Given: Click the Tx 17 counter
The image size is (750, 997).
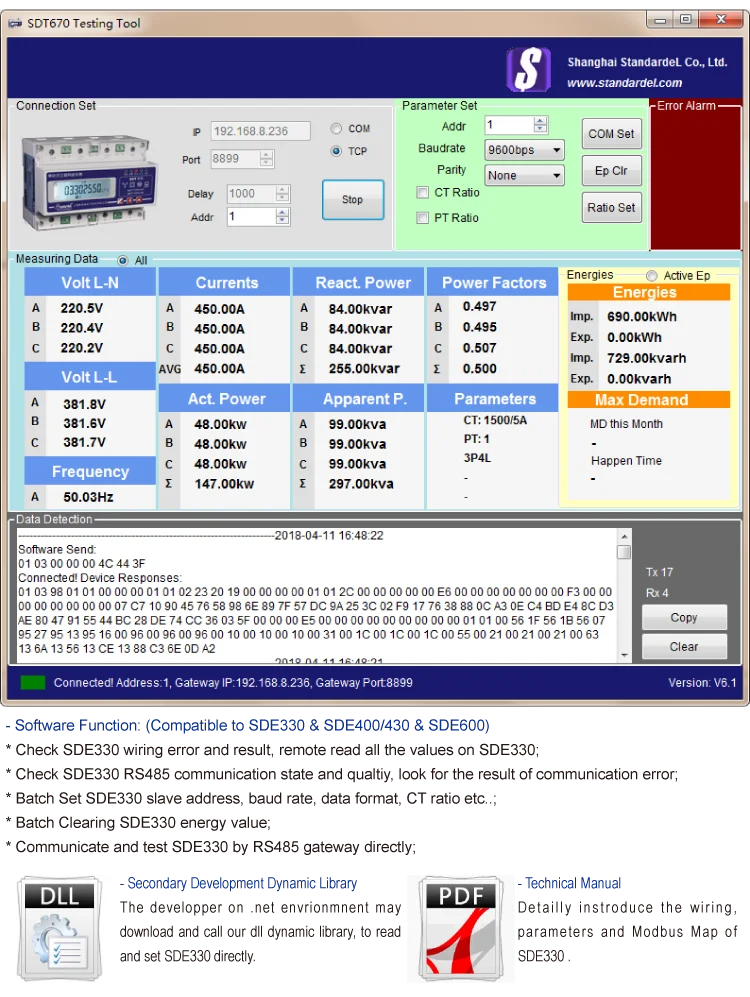Looking at the screenshot, I should click(x=659, y=572).
